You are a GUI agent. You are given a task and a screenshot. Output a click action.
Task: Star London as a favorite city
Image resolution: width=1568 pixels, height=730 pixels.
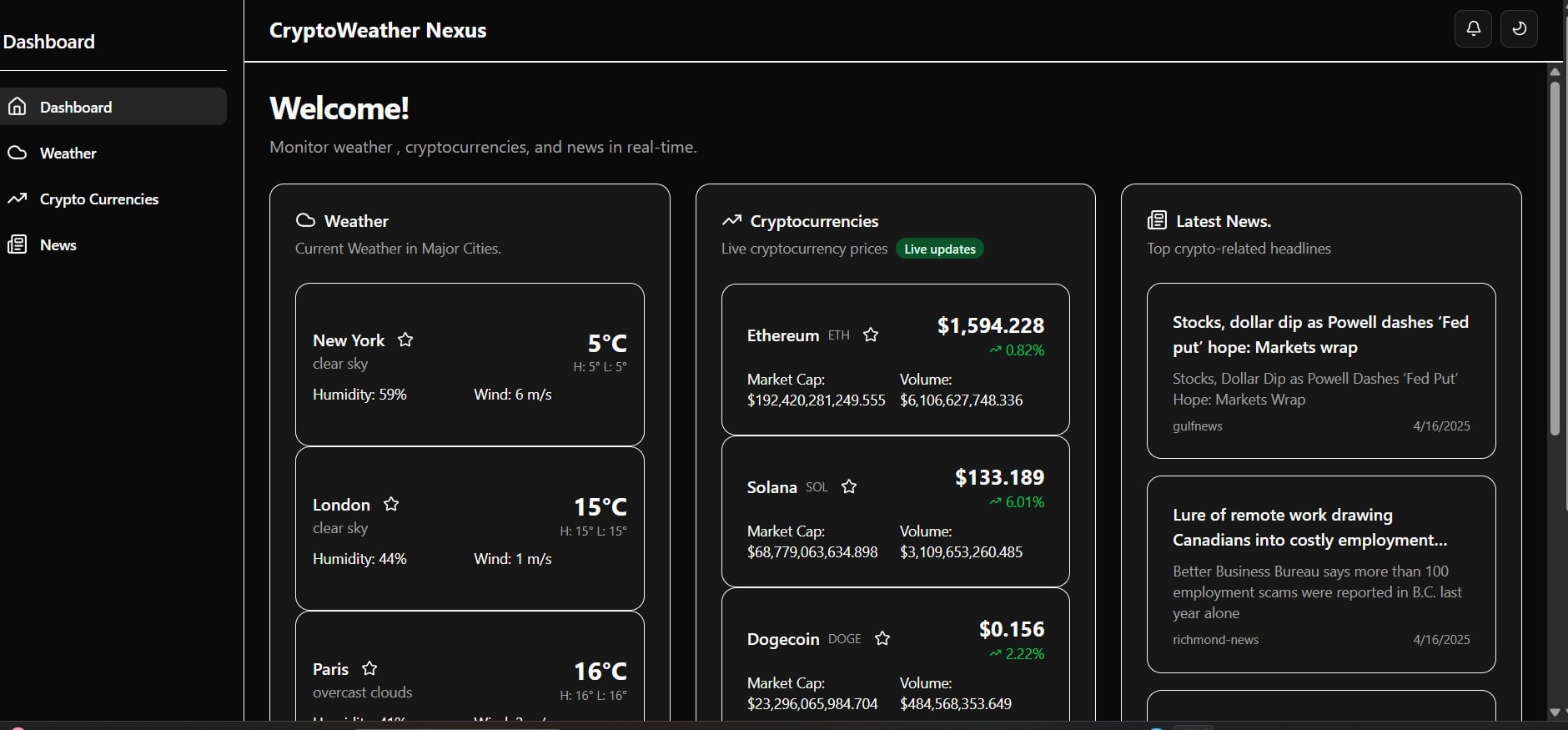click(391, 504)
